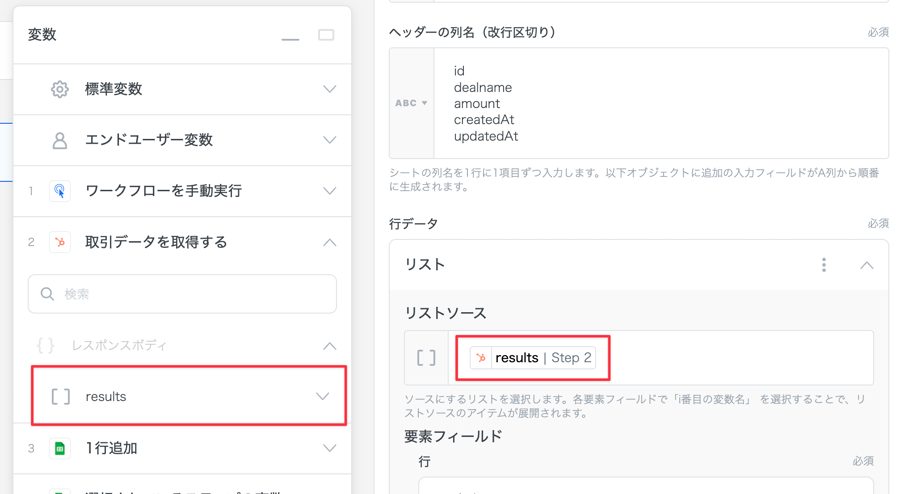900x494 pixels.
Task: Click the header column names text area
Action: (660, 103)
